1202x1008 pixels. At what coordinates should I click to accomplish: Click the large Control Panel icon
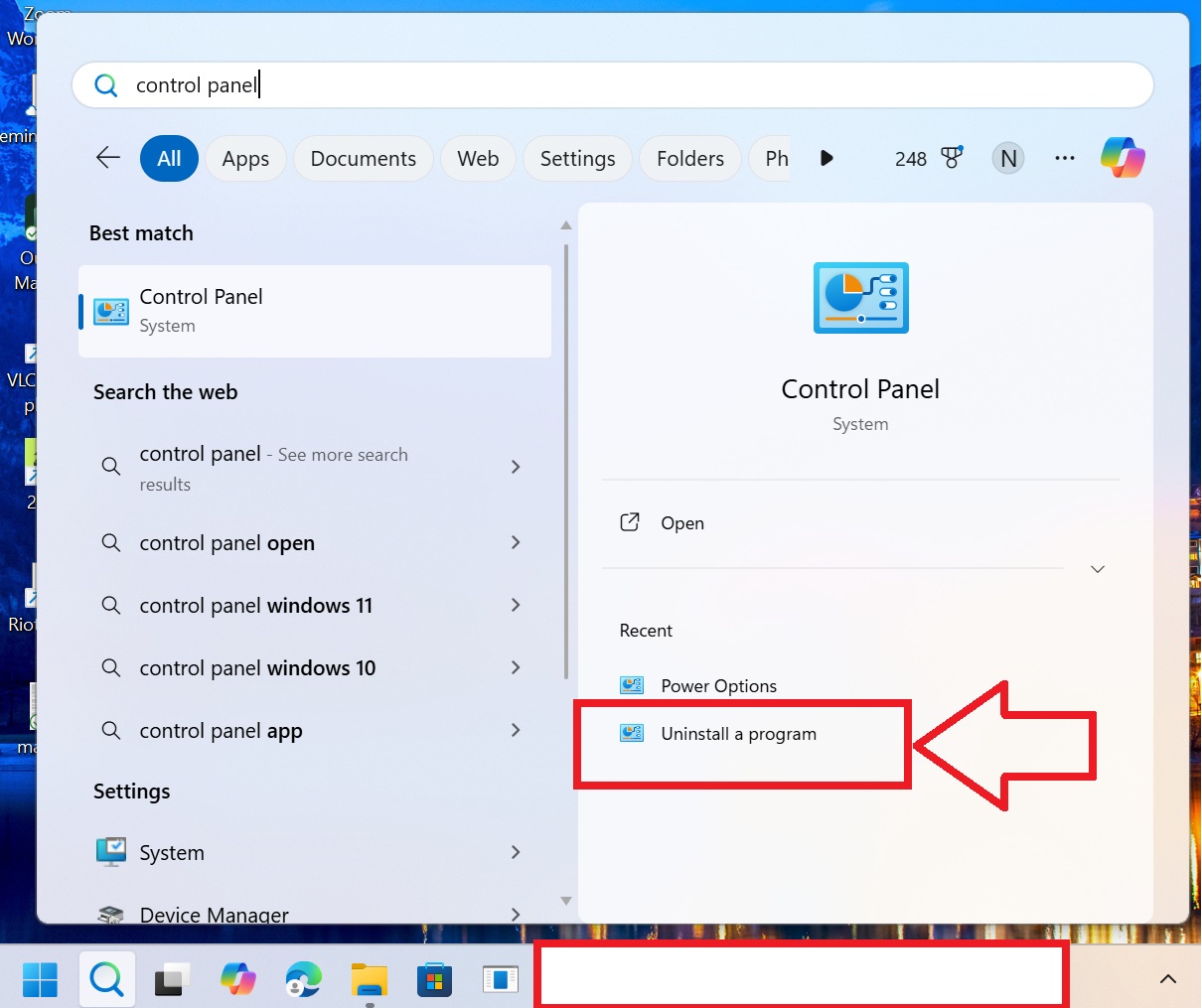(860, 297)
